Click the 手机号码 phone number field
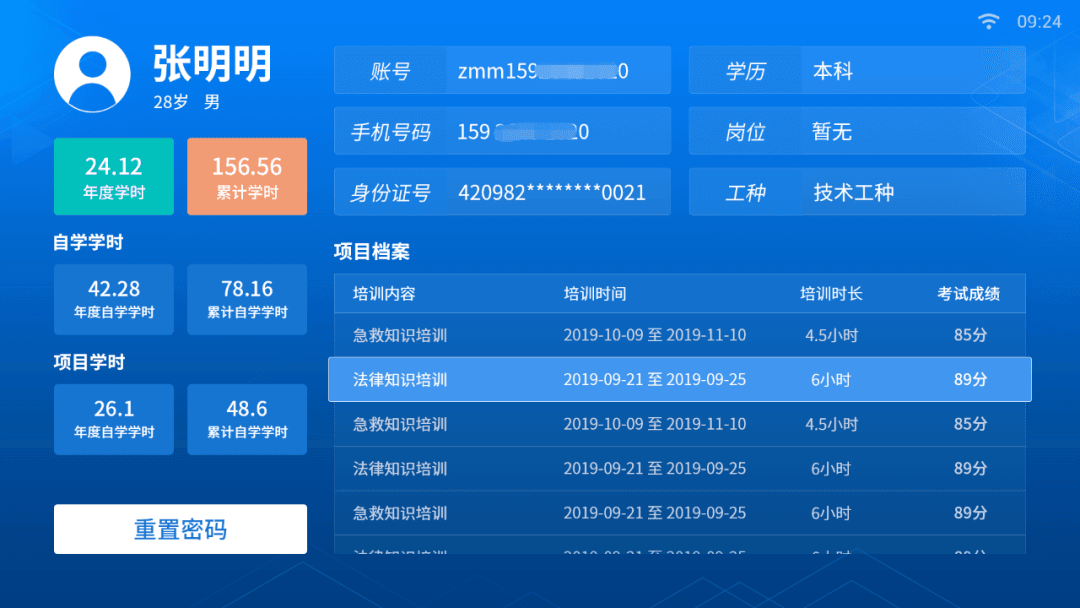This screenshot has width=1080, height=608. 502,132
